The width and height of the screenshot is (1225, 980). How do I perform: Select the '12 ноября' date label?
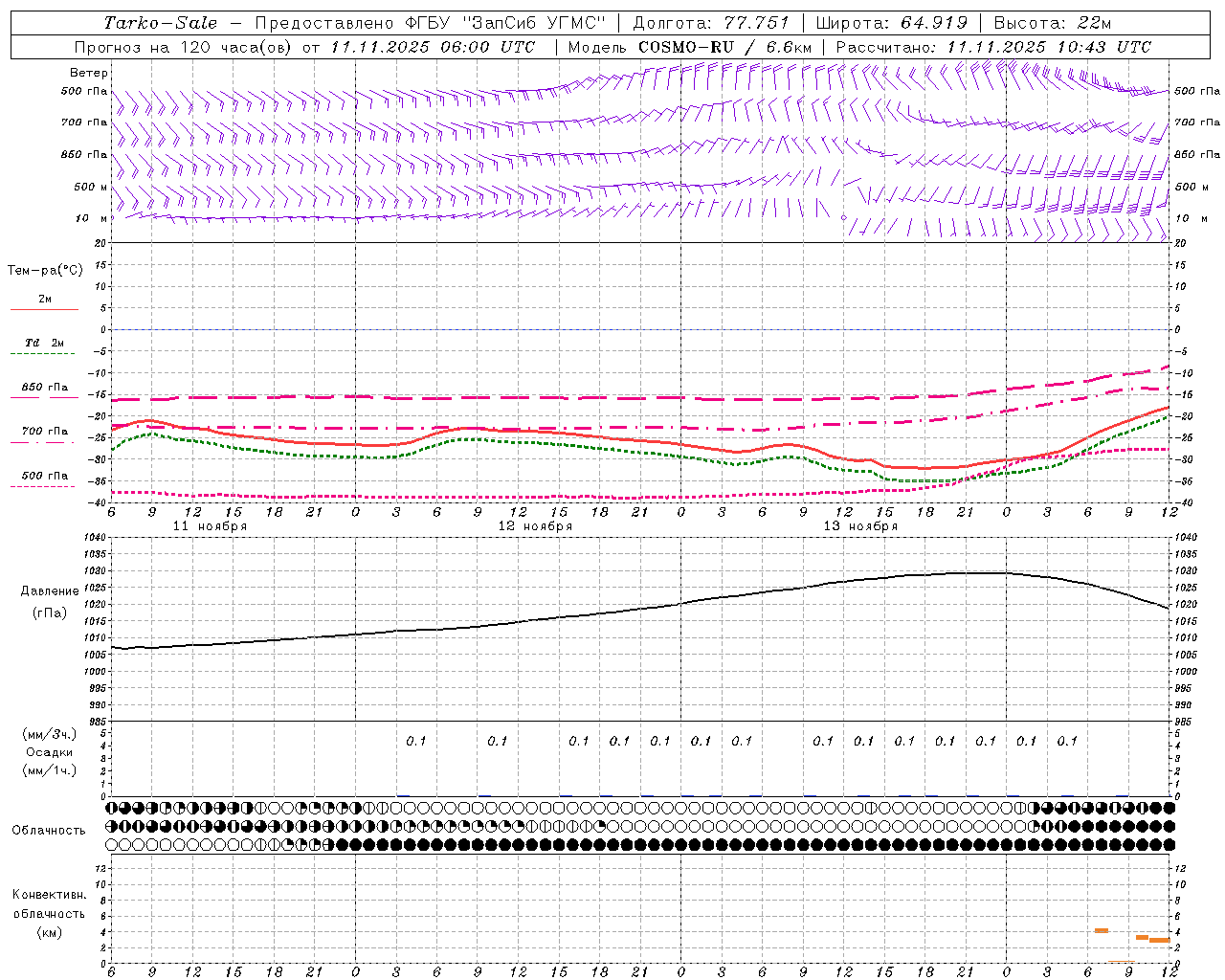(x=535, y=526)
